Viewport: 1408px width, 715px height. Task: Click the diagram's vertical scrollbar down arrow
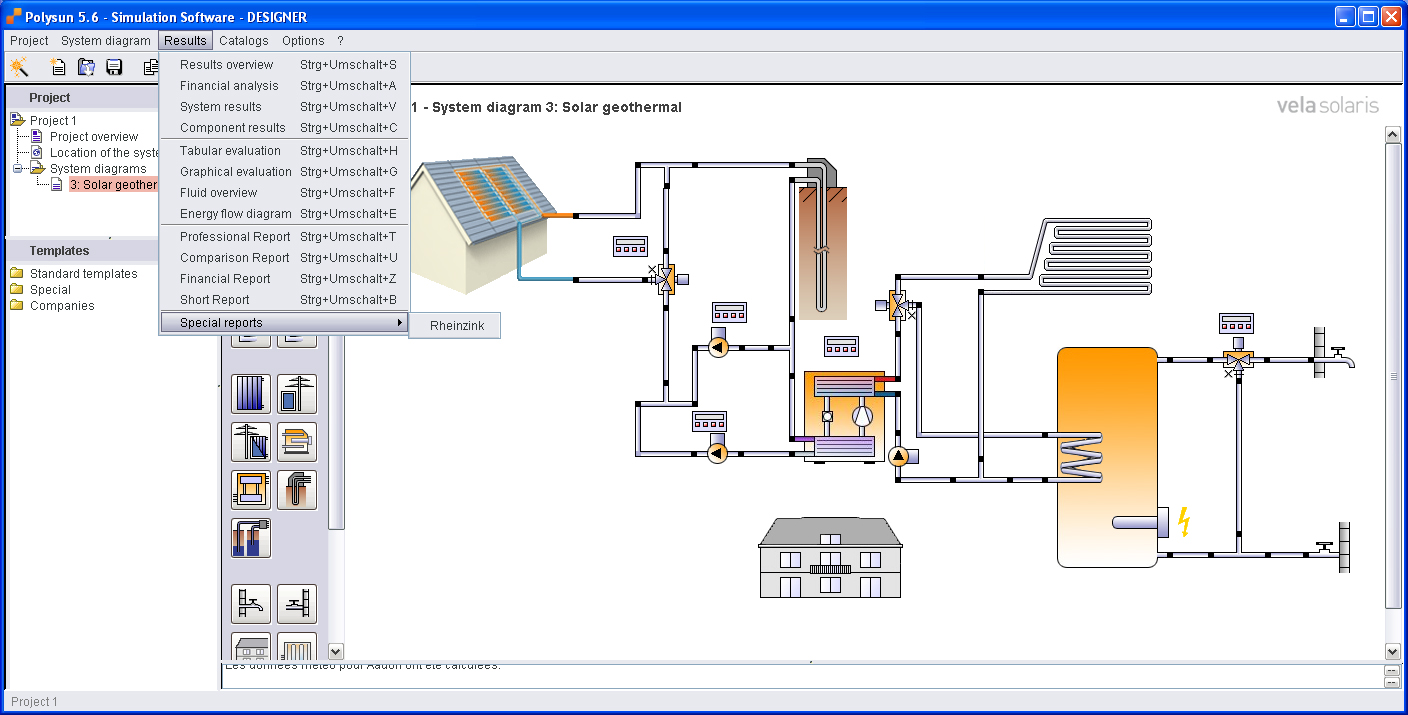pyautogui.click(x=1393, y=650)
